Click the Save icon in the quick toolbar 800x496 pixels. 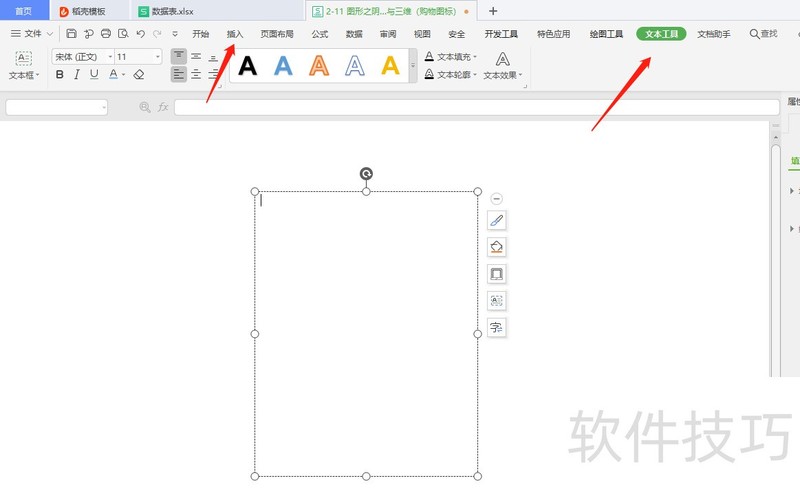coord(71,34)
